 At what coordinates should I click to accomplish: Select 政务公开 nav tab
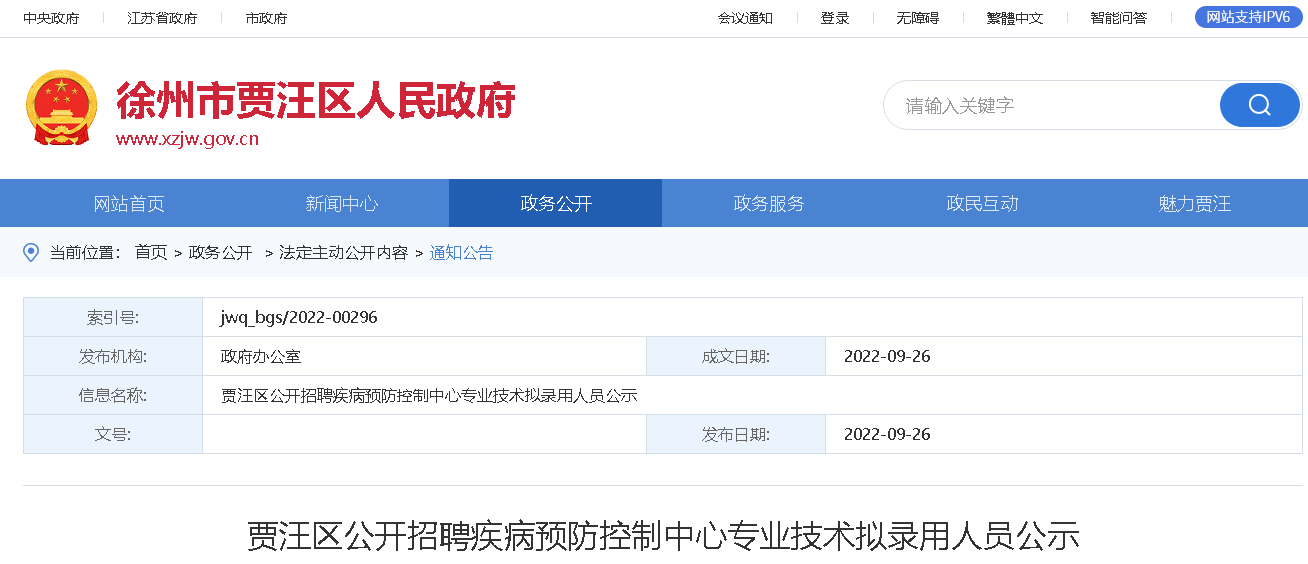click(556, 203)
